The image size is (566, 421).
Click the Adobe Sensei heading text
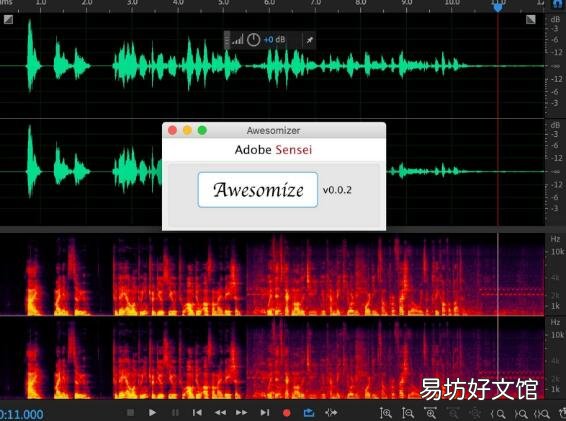click(x=273, y=149)
